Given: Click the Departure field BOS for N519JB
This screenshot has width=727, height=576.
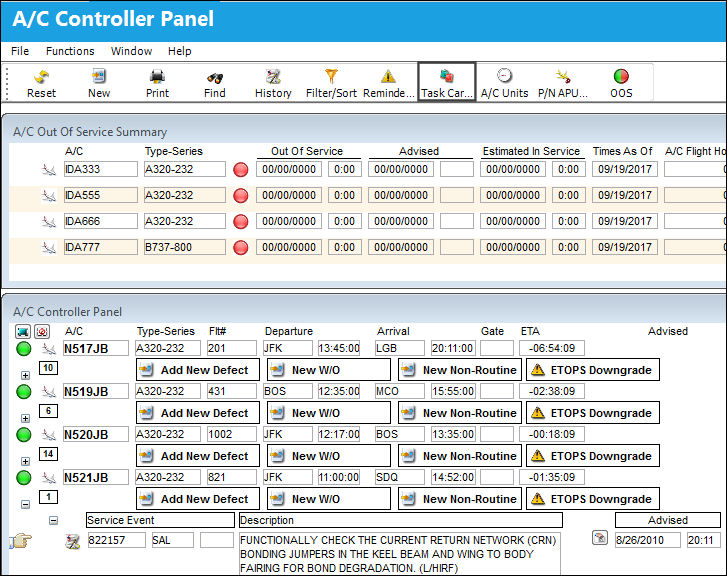Looking at the screenshot, I should coord(287,391).
